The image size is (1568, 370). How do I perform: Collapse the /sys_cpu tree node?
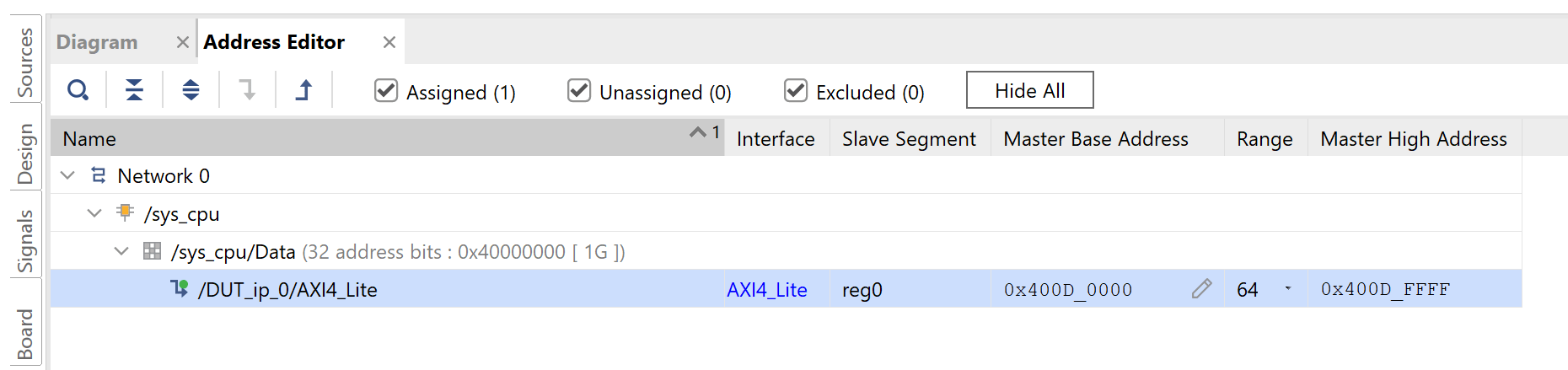94,213
